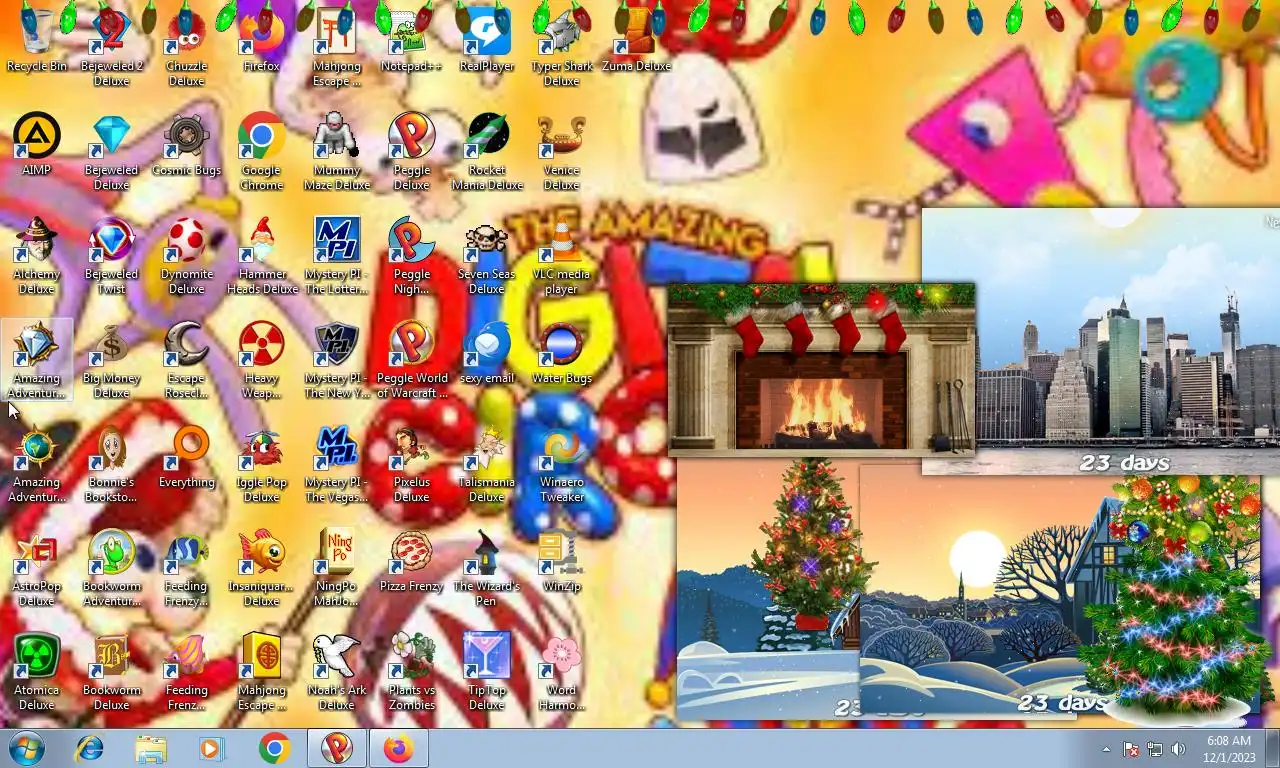Select the Venice Deluxe desktop icon
This screenshot has width=1280, height=768.
click(562, 152)
